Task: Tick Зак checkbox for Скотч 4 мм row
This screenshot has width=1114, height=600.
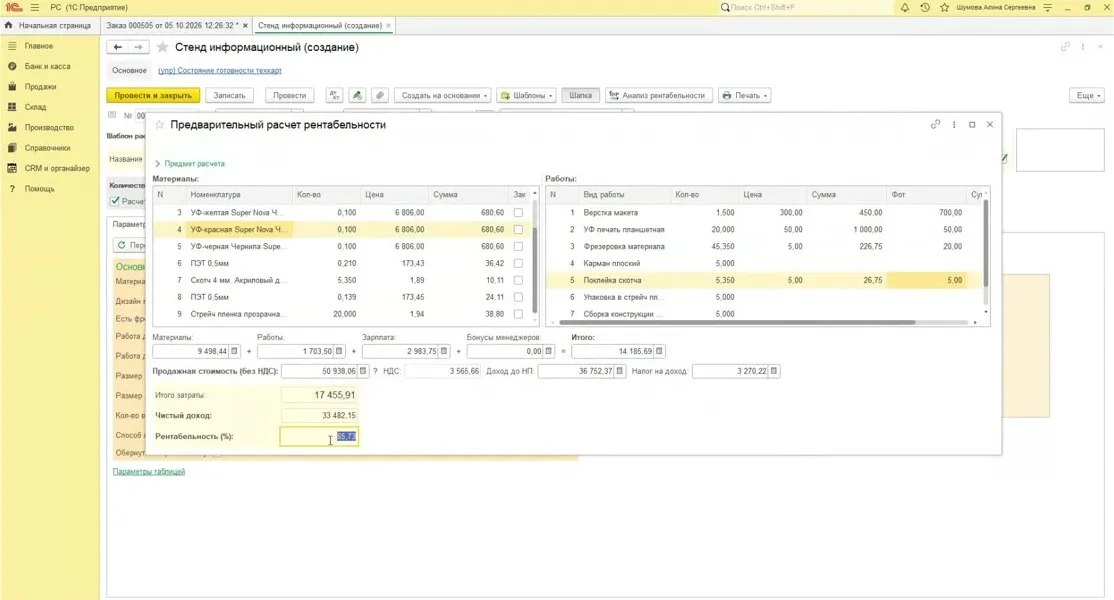Action: 518,280
